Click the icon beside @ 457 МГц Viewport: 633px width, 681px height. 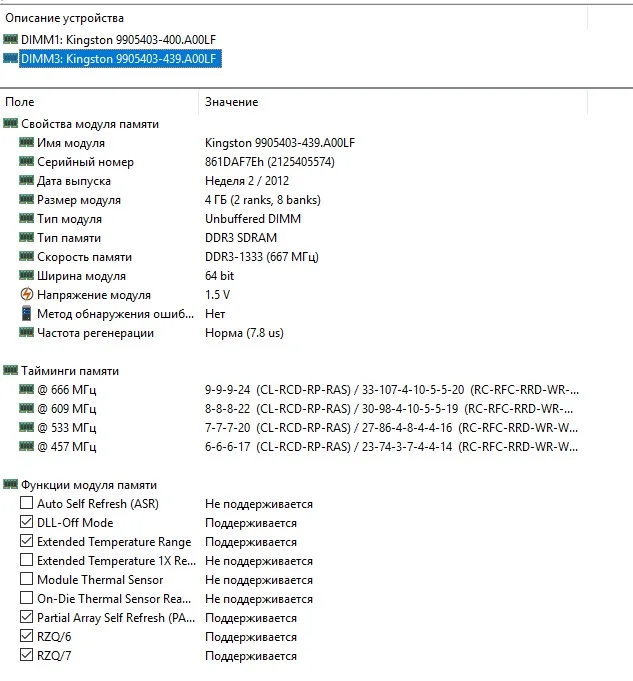27,446
